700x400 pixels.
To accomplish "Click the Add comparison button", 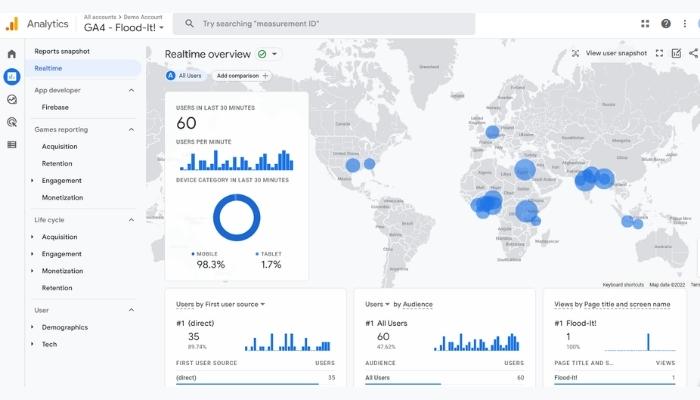I will pyautogui.click(x=242, y=76).
